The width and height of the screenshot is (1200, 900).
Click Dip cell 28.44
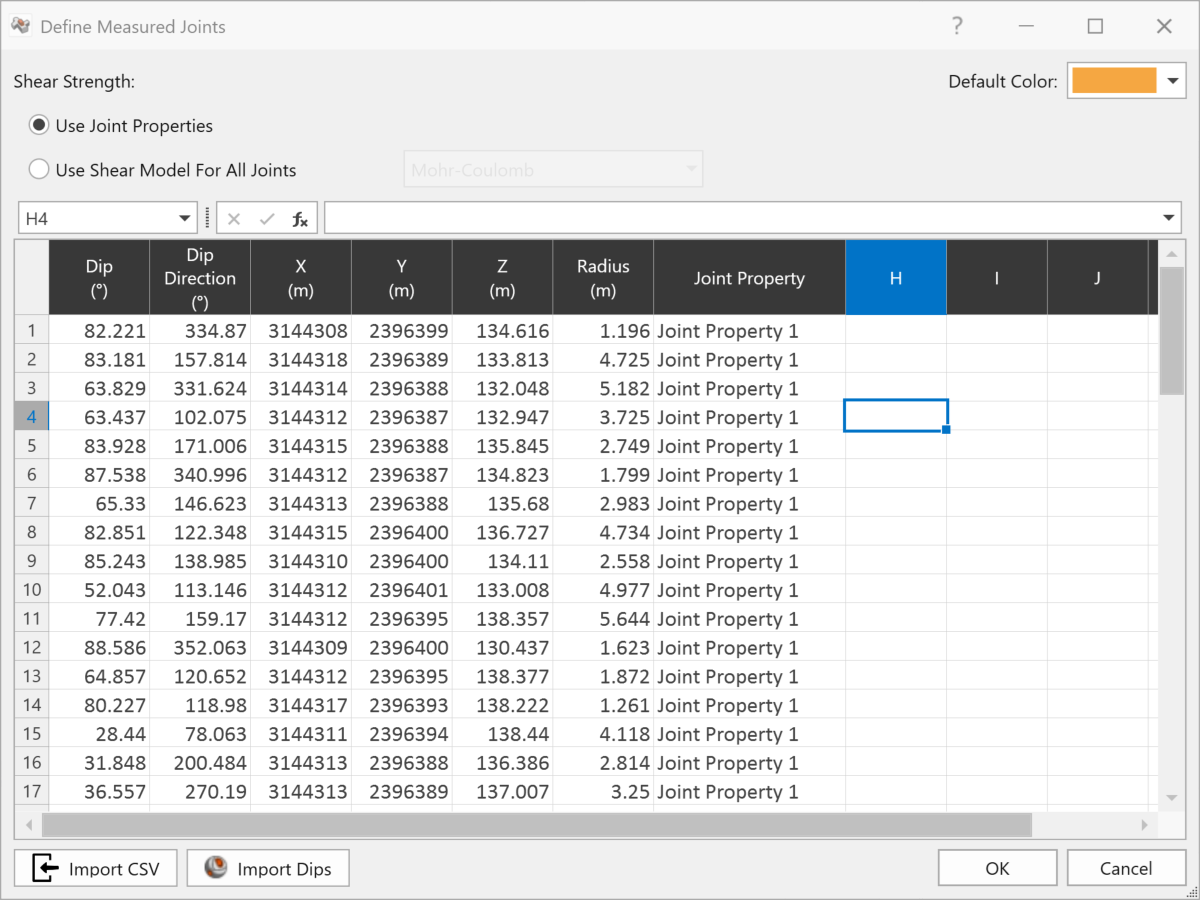[99, 734]
